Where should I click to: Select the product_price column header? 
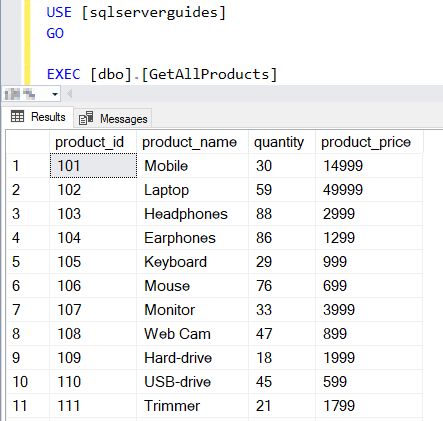tap(369, 142)
